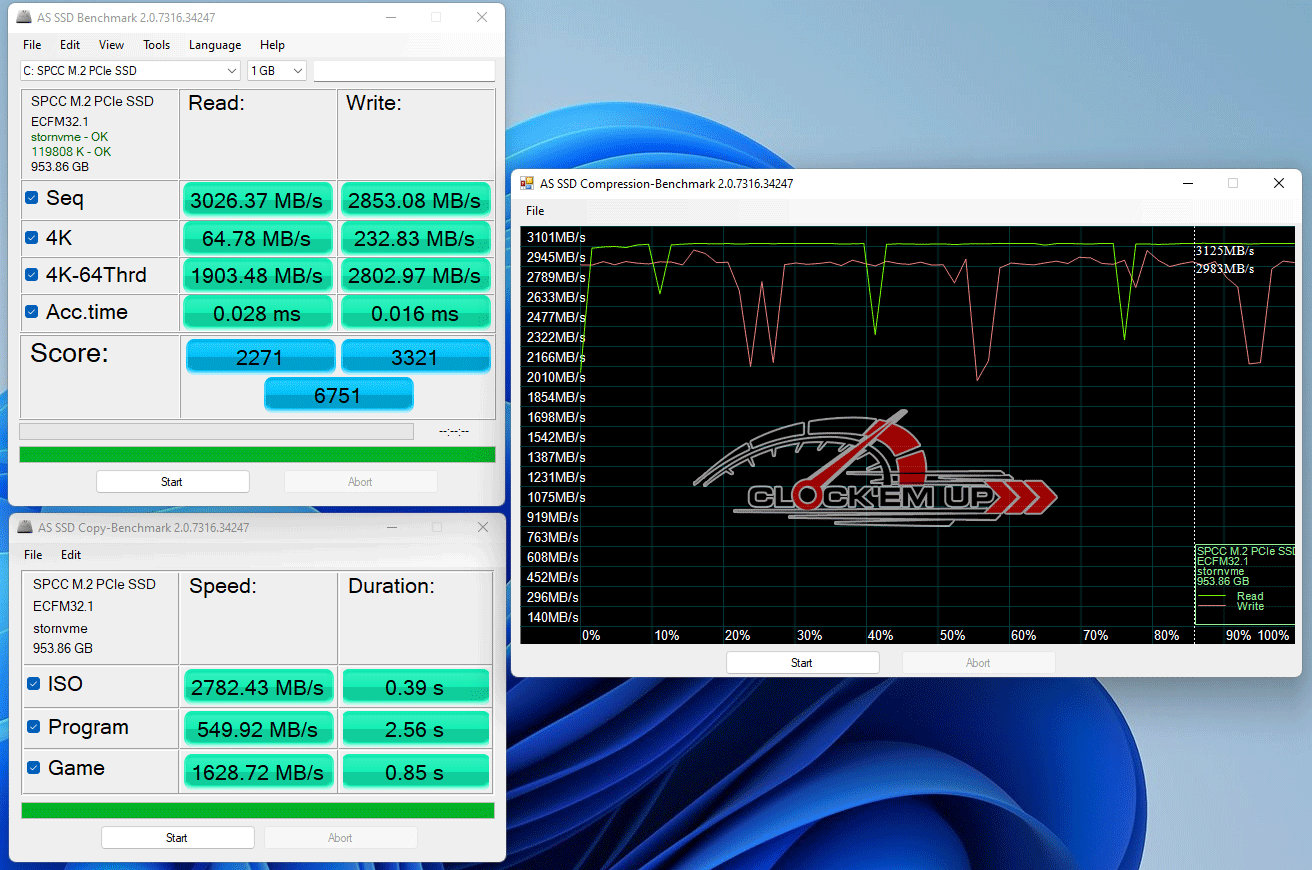Open File menu in Compression-Benchmark window
The height and width of the screenshot is (870, 1312).
[x=535, y=211]
